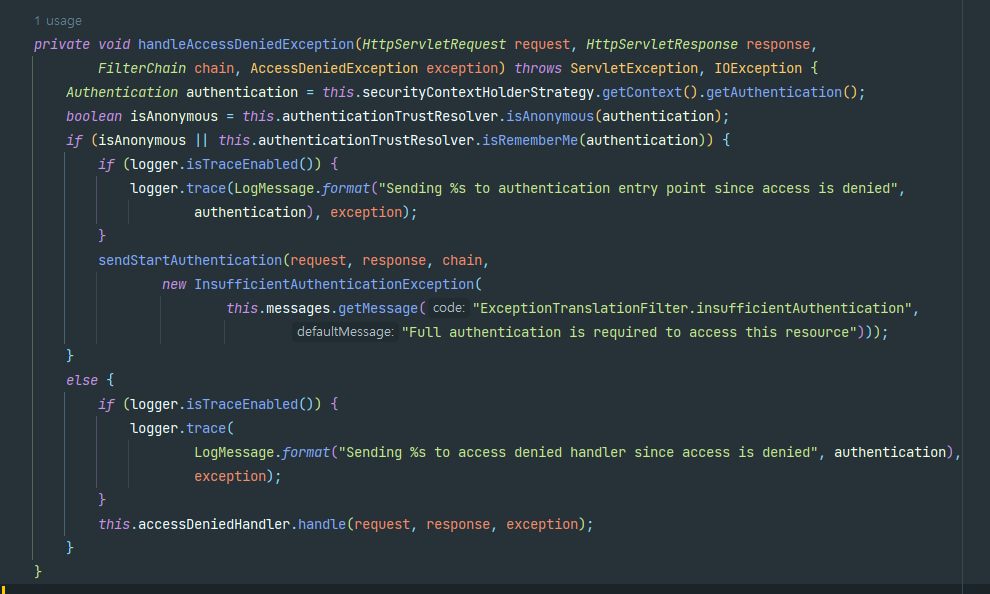Select the HttpServletRequest parameter type

click(434, 45)
